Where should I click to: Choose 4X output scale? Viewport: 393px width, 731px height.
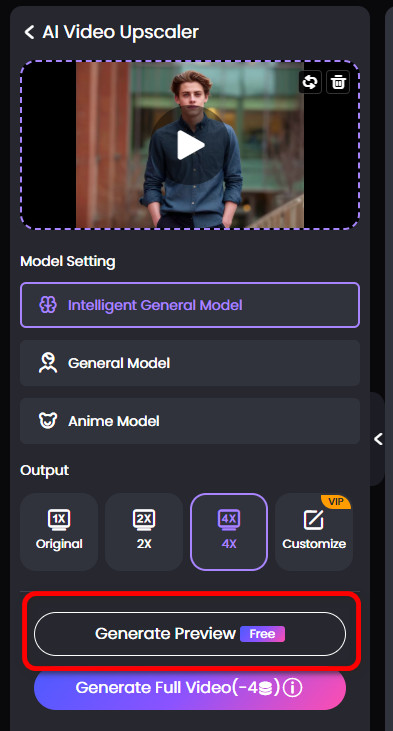click(229, 531)
